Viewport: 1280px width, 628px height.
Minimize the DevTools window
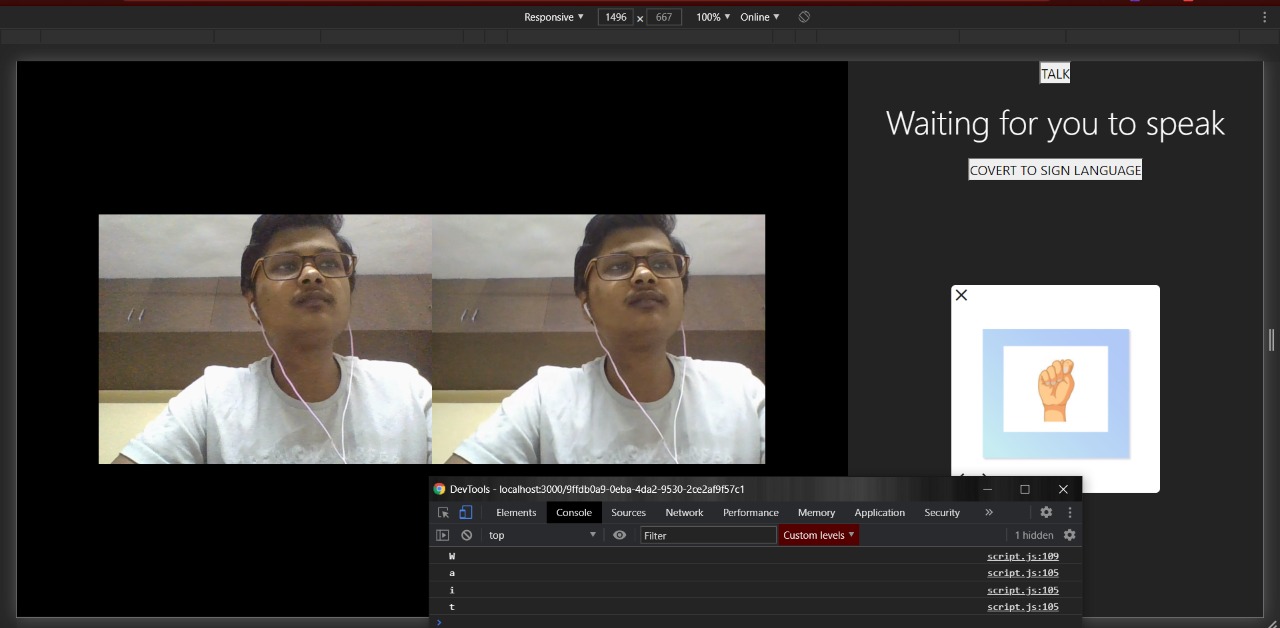(x=987, y=489)
